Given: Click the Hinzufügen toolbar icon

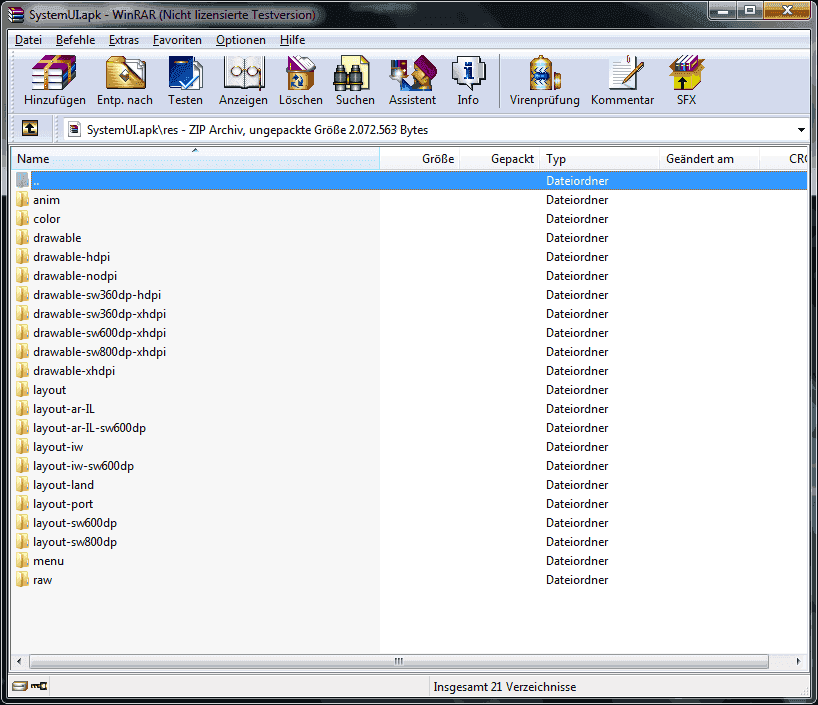Looking at the screenshot, I should 54,80.
